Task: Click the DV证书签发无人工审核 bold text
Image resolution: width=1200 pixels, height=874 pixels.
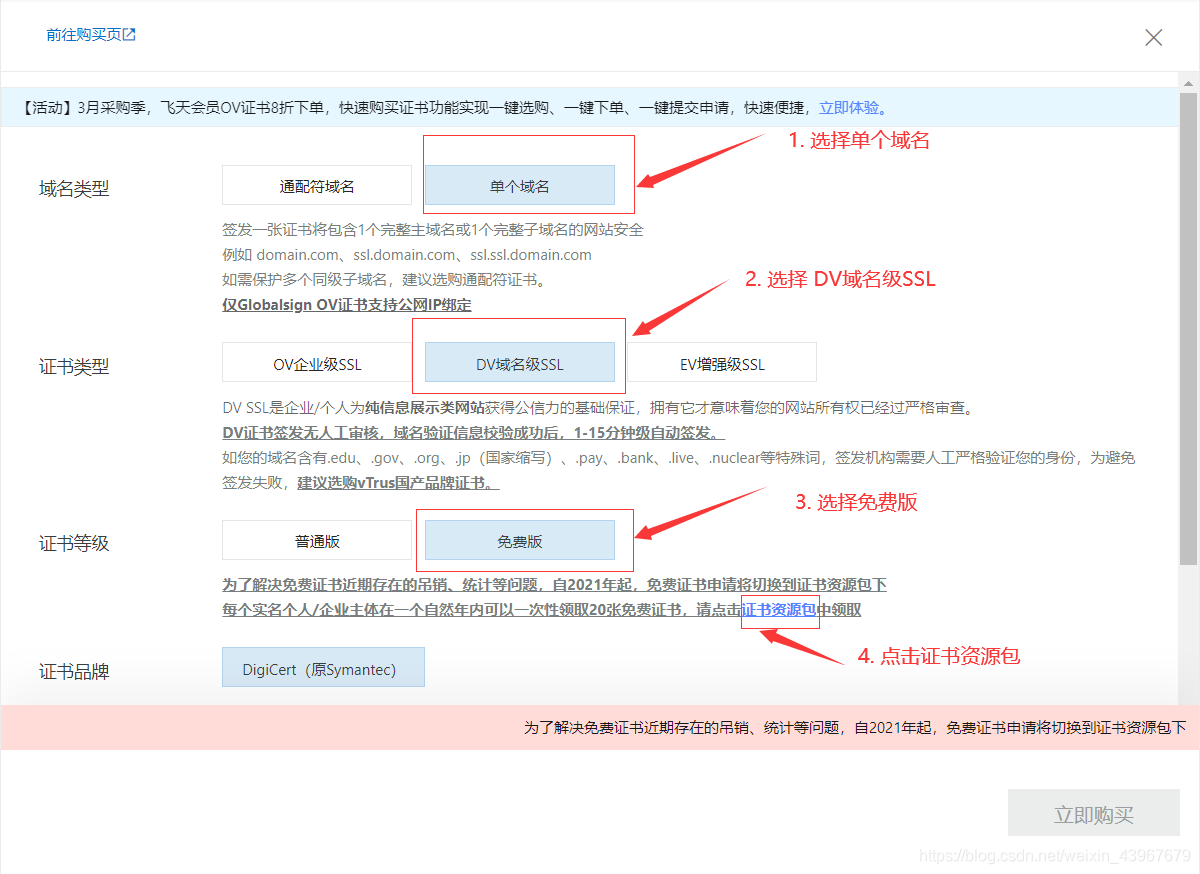Action: [x=473, y=433]
